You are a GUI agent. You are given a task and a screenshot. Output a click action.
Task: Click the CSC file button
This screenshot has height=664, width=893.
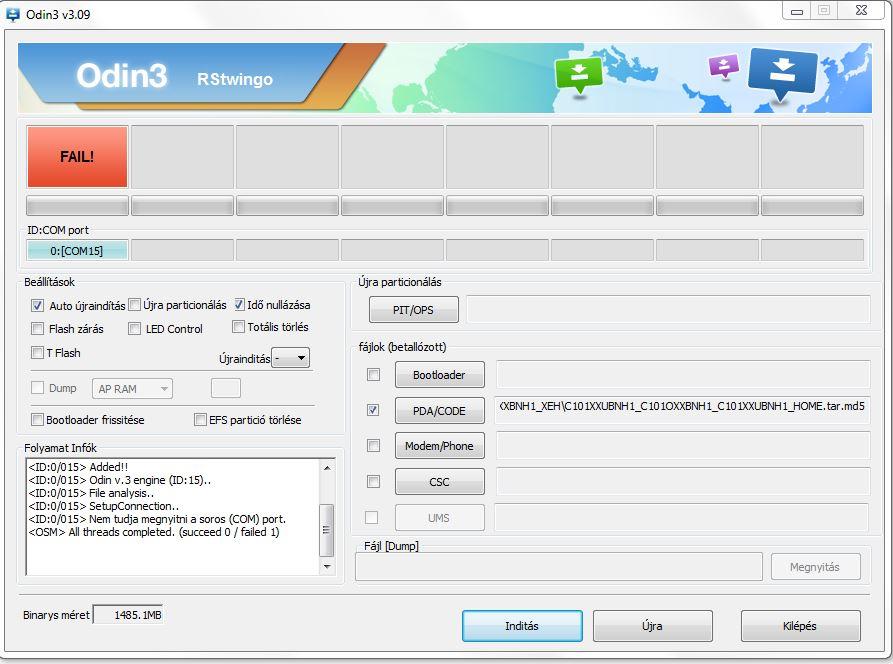coord(440,482)
